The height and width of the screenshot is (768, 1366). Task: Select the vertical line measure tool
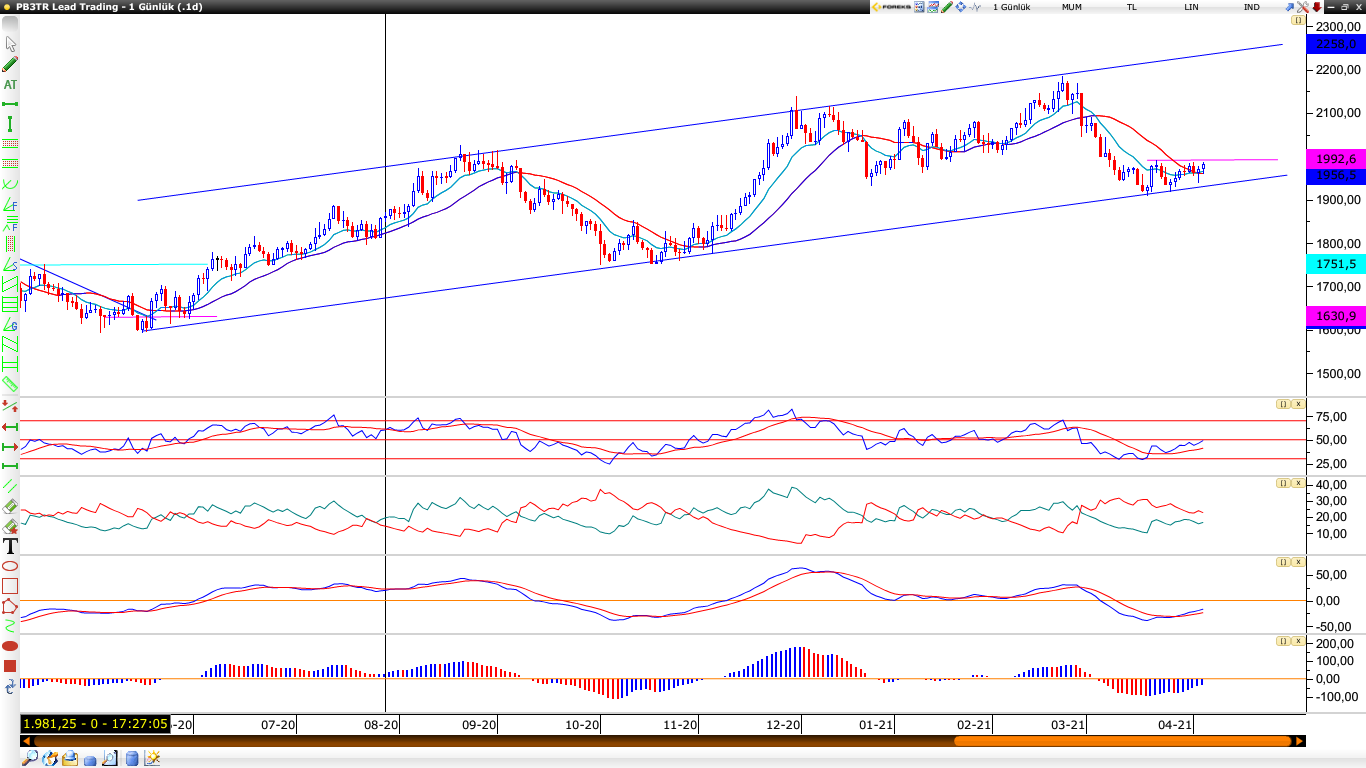pos(11,124)
